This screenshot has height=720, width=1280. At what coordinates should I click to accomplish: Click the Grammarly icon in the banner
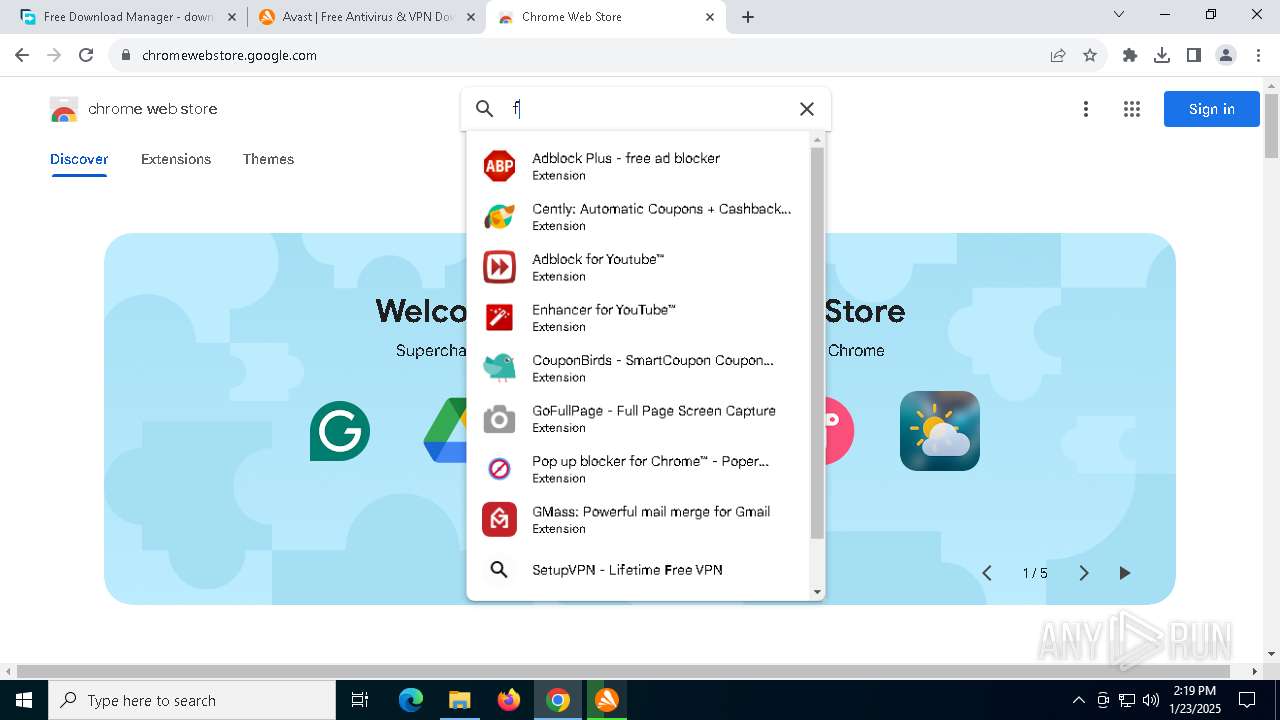340,431
